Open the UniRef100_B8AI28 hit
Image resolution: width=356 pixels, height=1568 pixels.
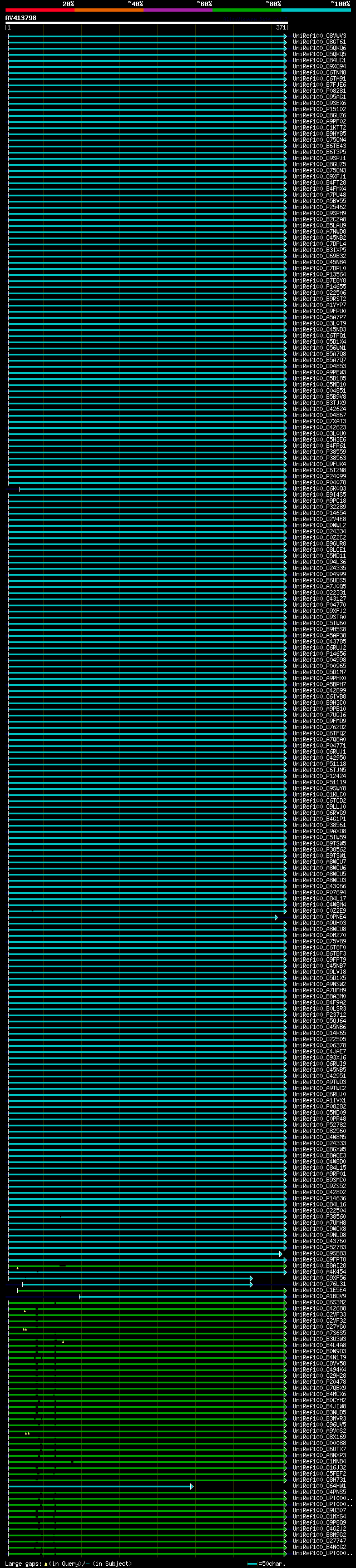pos(319,1265)
